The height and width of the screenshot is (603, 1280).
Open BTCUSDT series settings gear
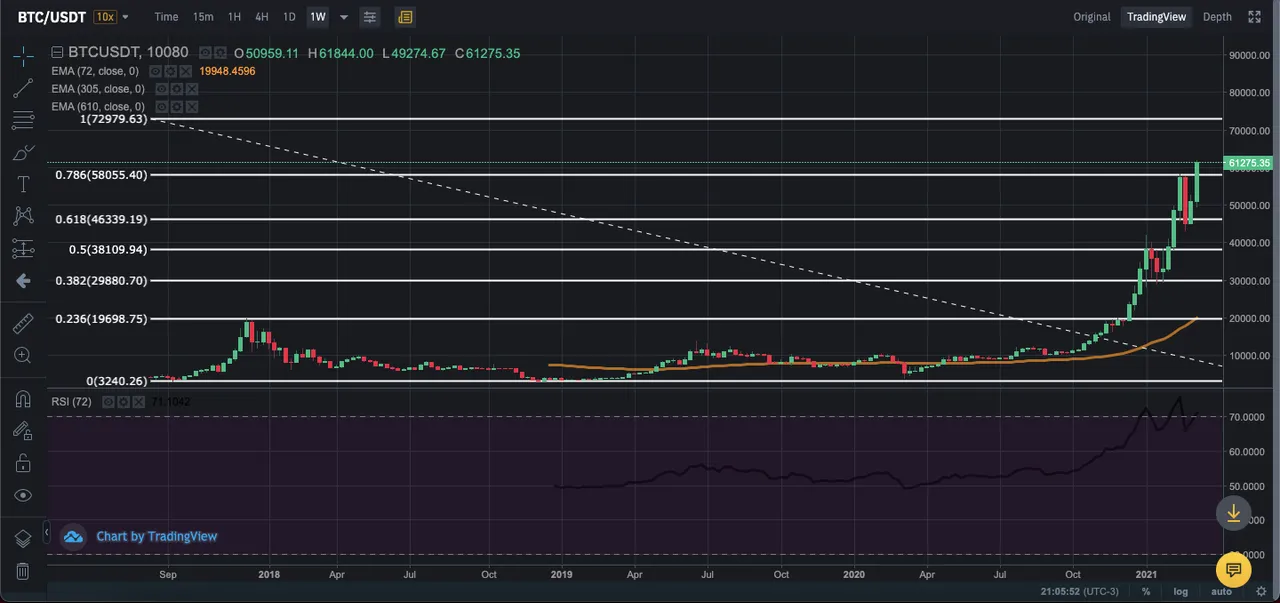[x=219, y=53]
